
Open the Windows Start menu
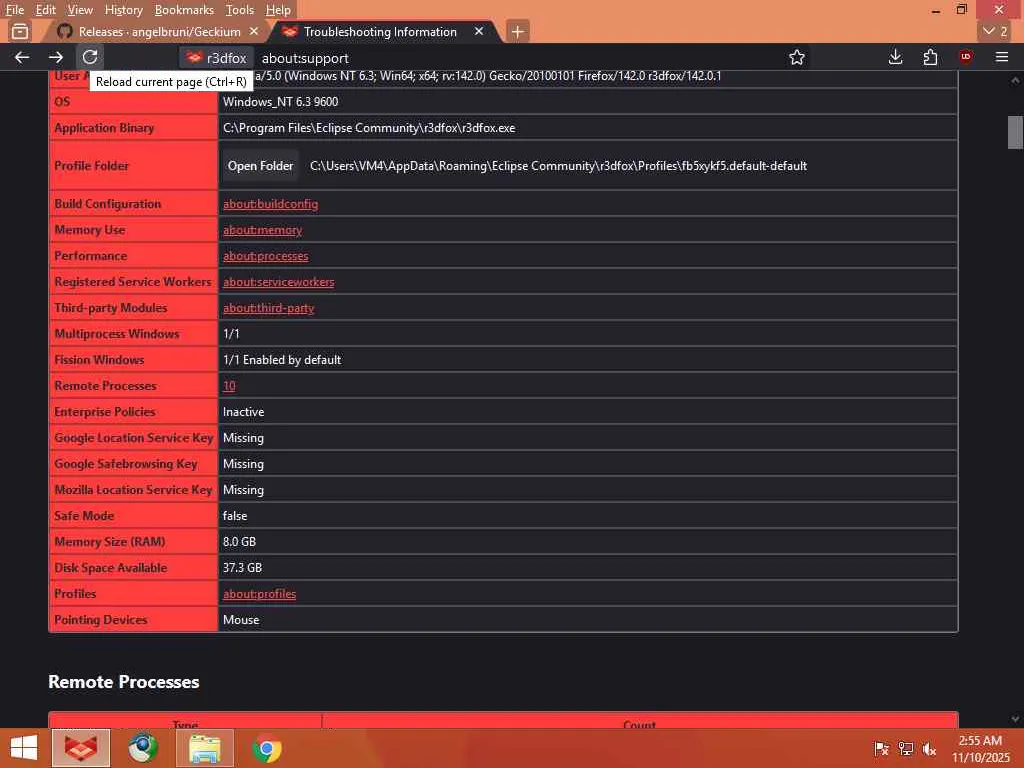click(24, 748)
